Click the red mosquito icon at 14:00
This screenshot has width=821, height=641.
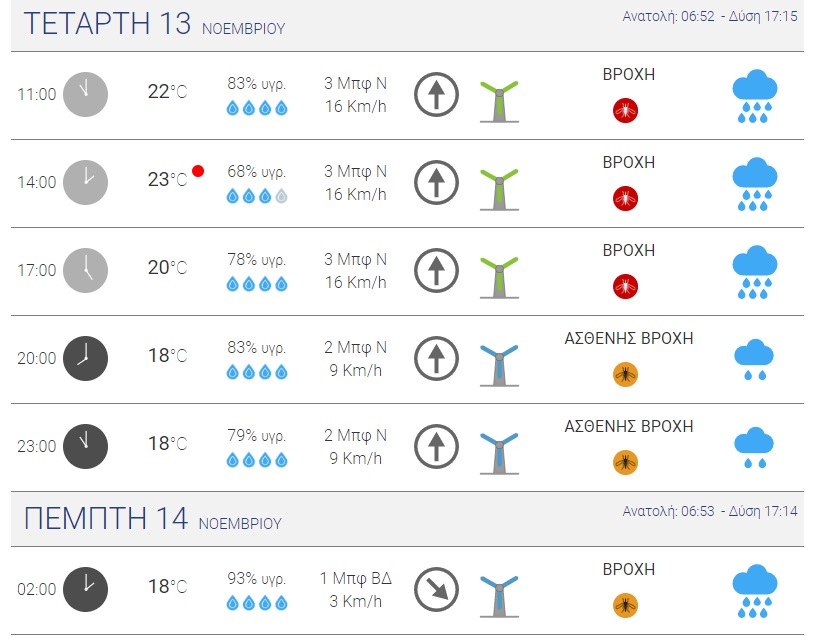(625, 198)
